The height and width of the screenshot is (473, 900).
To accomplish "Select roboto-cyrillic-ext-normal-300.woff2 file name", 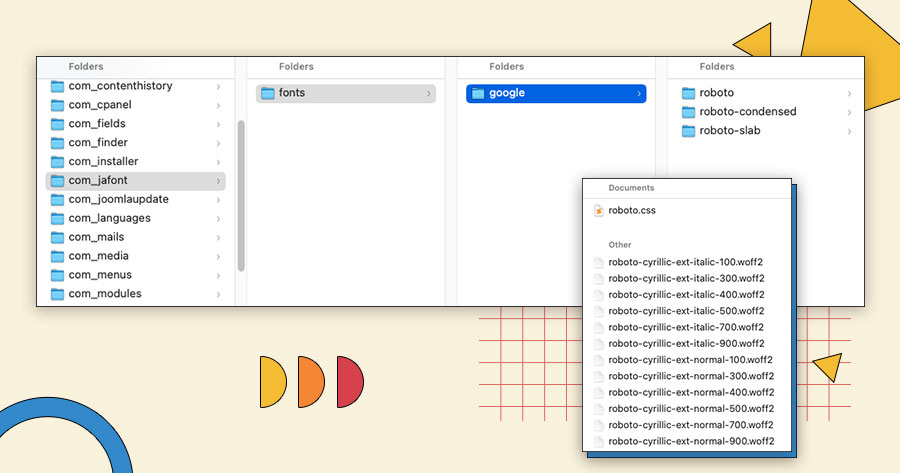I will 692,376.
